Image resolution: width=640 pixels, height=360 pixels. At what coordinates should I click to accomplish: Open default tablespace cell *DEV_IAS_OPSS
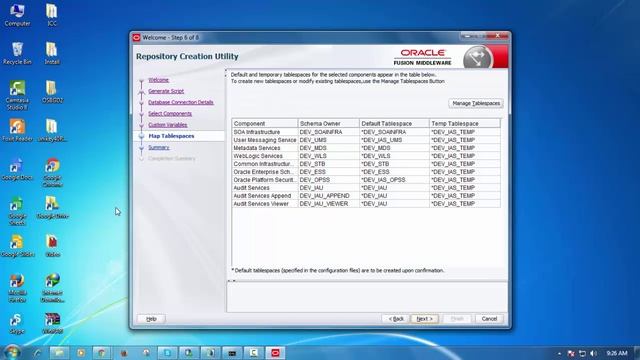tap(394, 180)
